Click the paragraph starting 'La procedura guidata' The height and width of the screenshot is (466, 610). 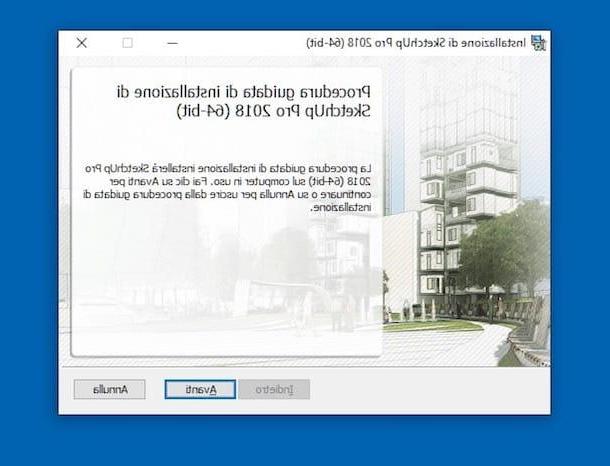coord(227,188)
